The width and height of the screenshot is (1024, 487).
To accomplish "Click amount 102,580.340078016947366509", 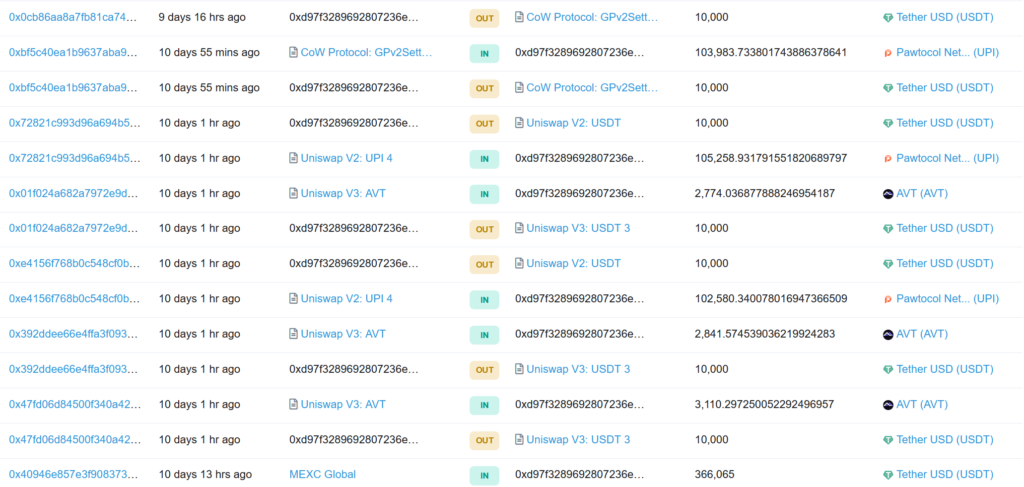I will coord(772,300).
